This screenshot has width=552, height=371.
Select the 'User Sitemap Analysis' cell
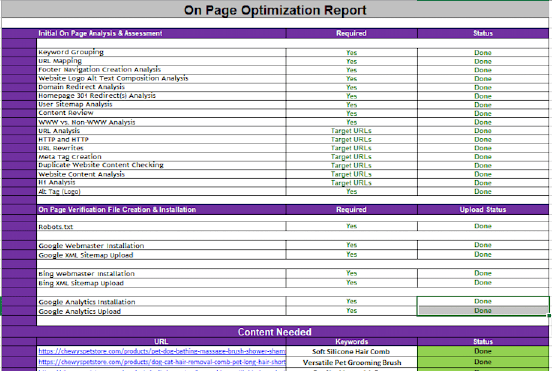tap(162, 105)
